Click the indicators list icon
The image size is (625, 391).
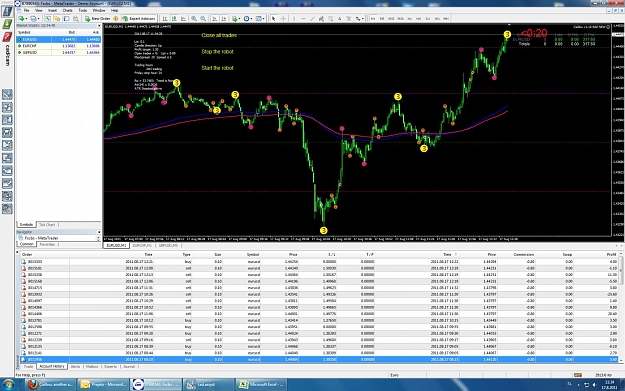235,19
